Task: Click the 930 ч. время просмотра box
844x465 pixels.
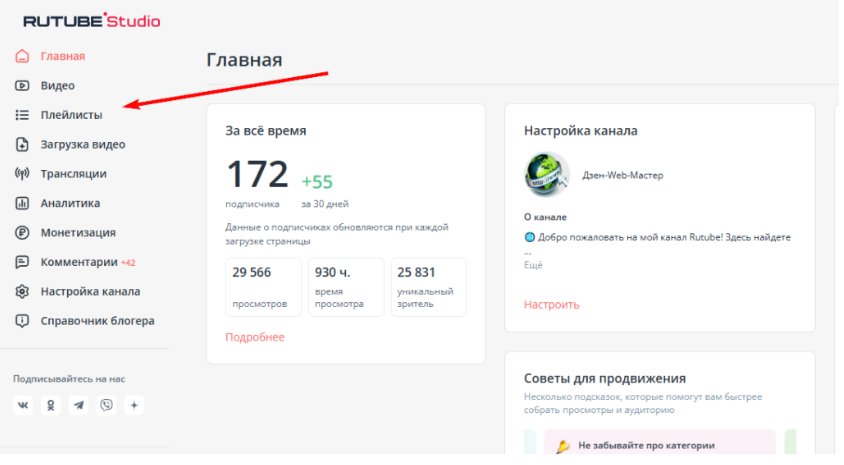Action: point(346,287)
